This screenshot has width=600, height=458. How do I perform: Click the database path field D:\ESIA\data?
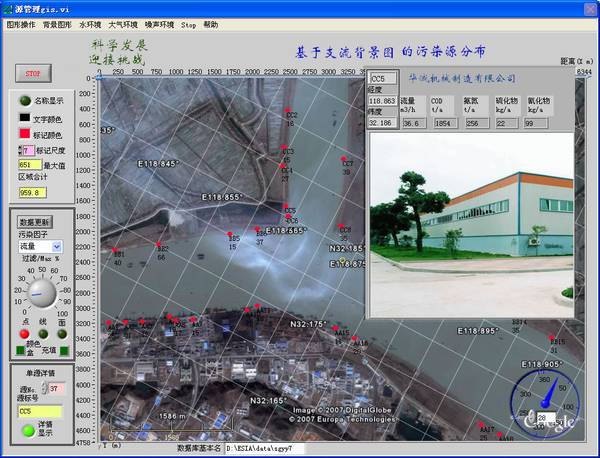pos(264,448)
